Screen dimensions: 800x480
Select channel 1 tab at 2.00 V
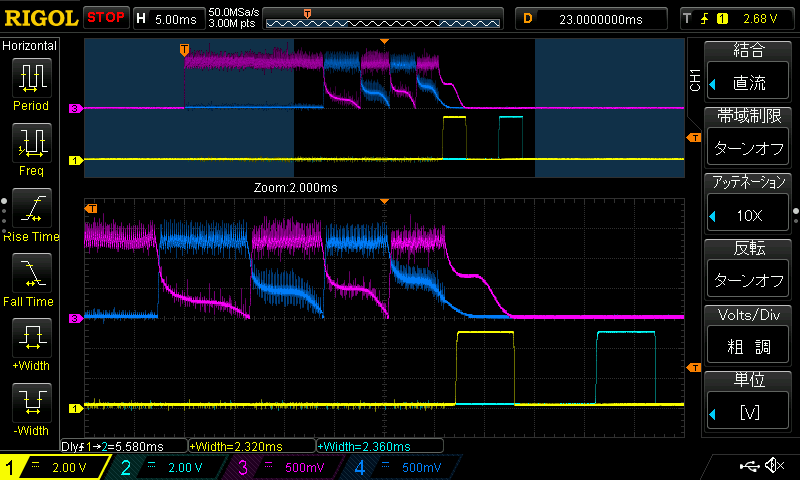pos(54,467)
